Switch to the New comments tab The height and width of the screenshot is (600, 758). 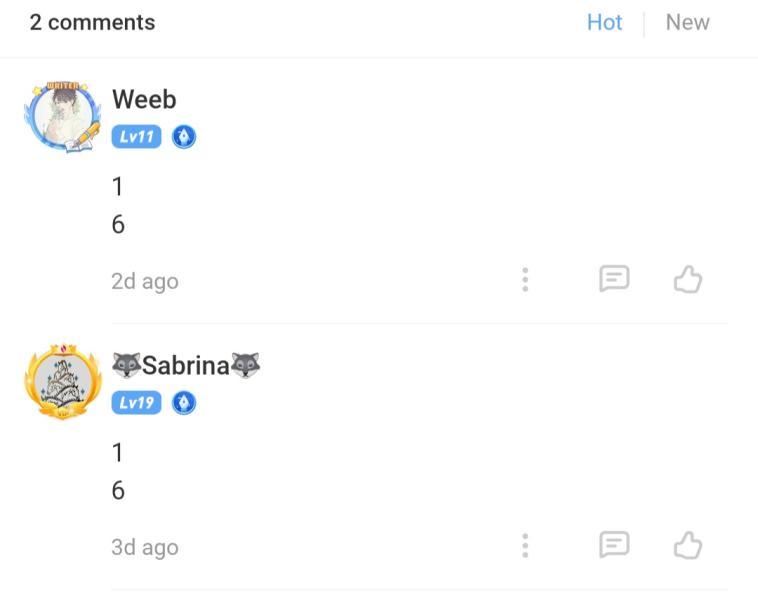[x=687, y=23]
